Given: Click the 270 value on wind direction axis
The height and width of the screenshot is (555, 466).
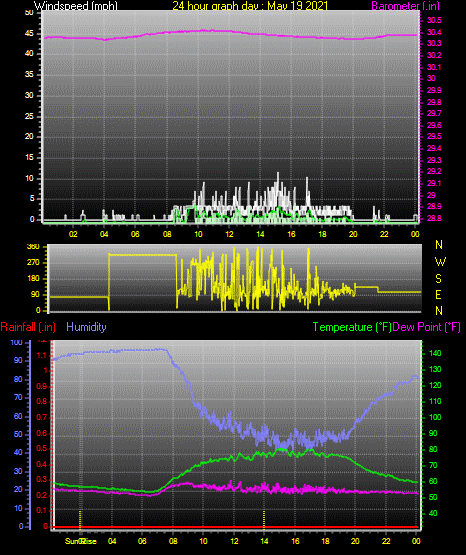Looking at the screenshot, I should [x=33, y=263].
